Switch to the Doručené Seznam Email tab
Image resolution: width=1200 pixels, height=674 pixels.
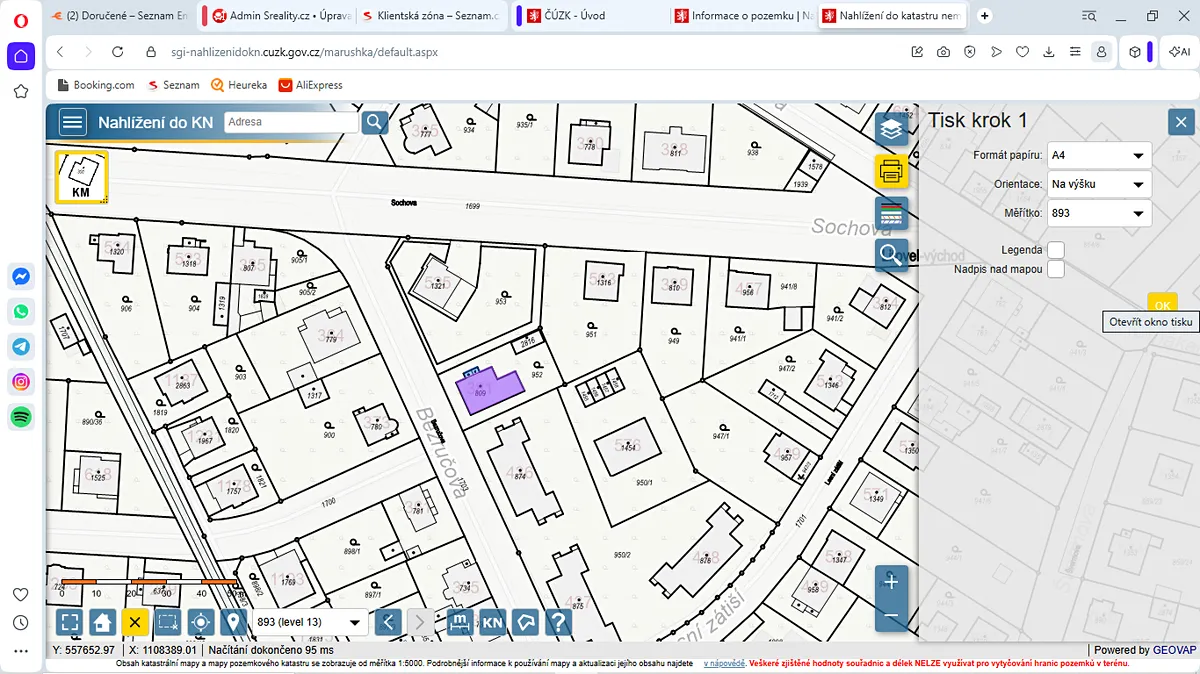pyautogui.click(x=119, y=16)
